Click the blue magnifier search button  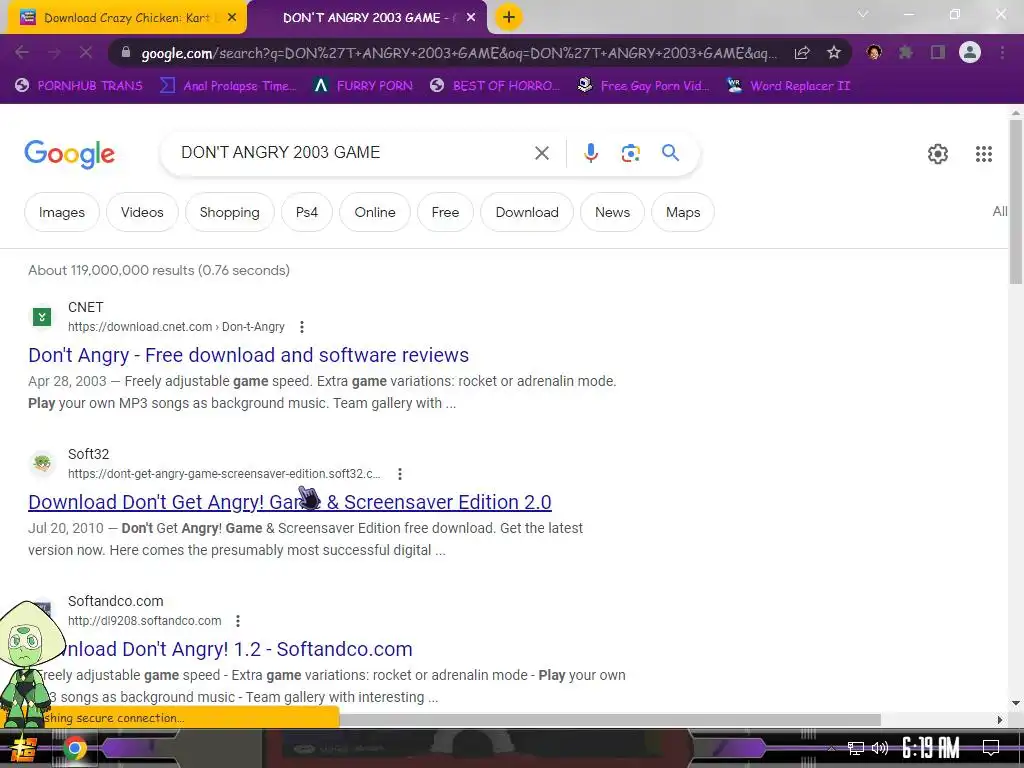tap(670, 153)
